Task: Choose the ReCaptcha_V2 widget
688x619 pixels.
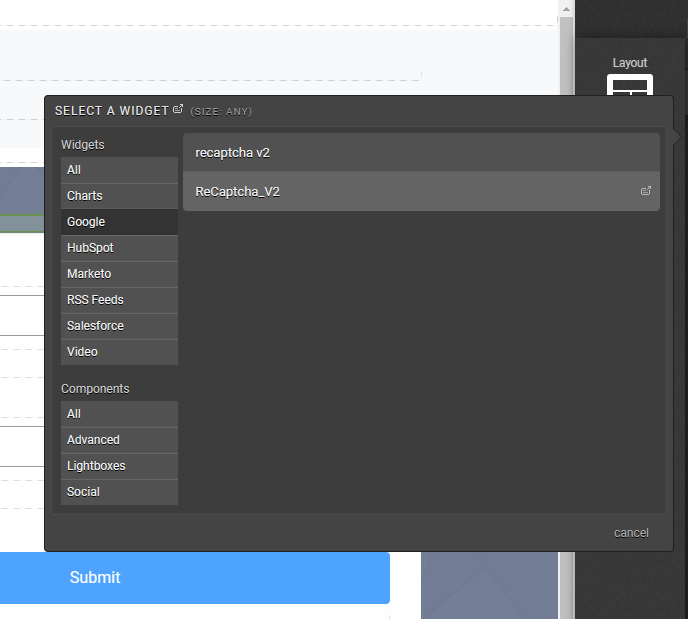Action: (421, 192)
